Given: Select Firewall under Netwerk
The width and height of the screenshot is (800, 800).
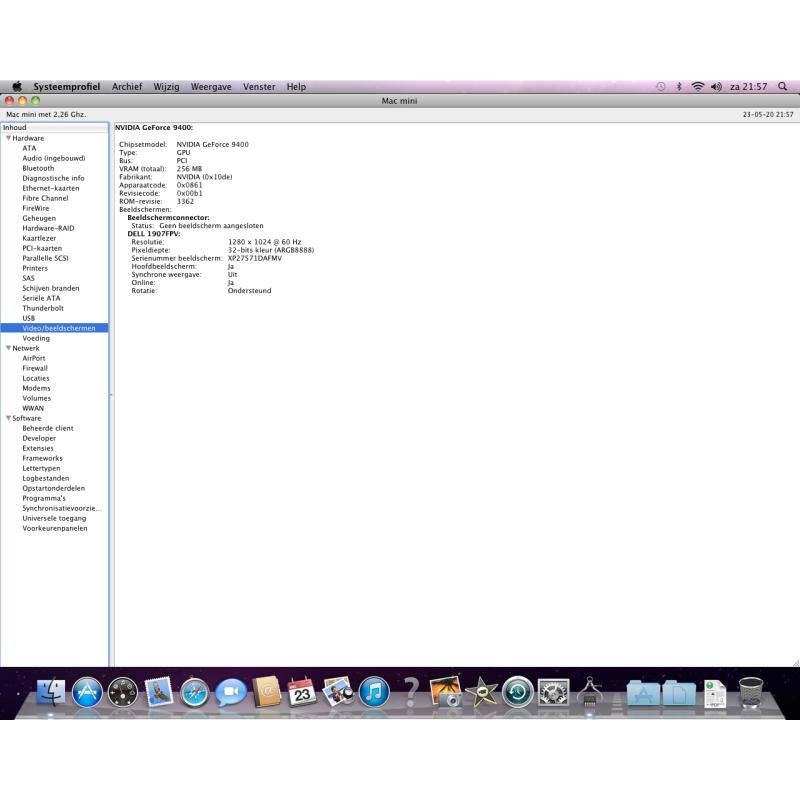Looking at the screenshot, I should coord(35,368).
